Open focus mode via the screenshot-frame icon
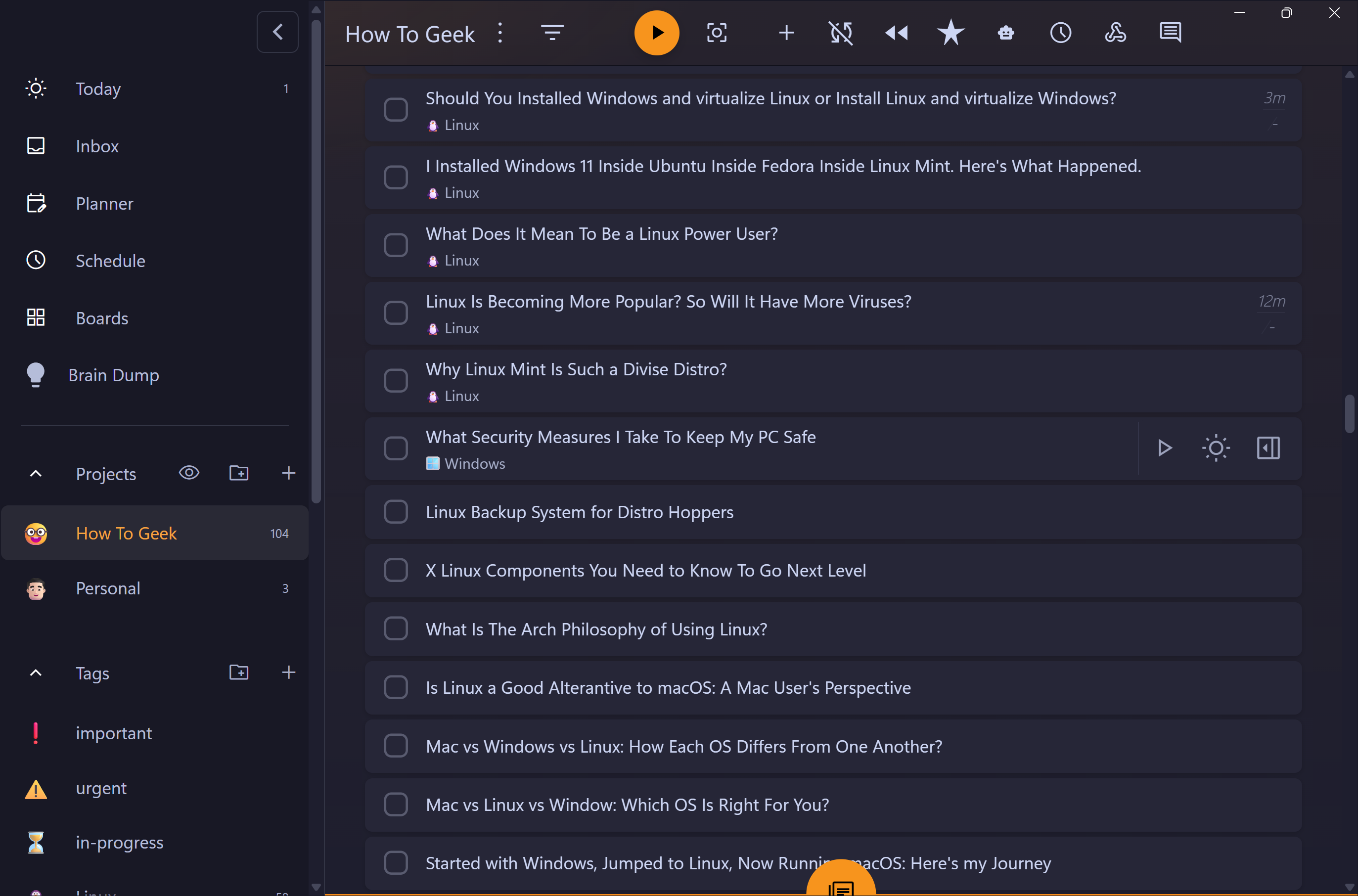Screen dimensions: 1358x896 [717, 33]
